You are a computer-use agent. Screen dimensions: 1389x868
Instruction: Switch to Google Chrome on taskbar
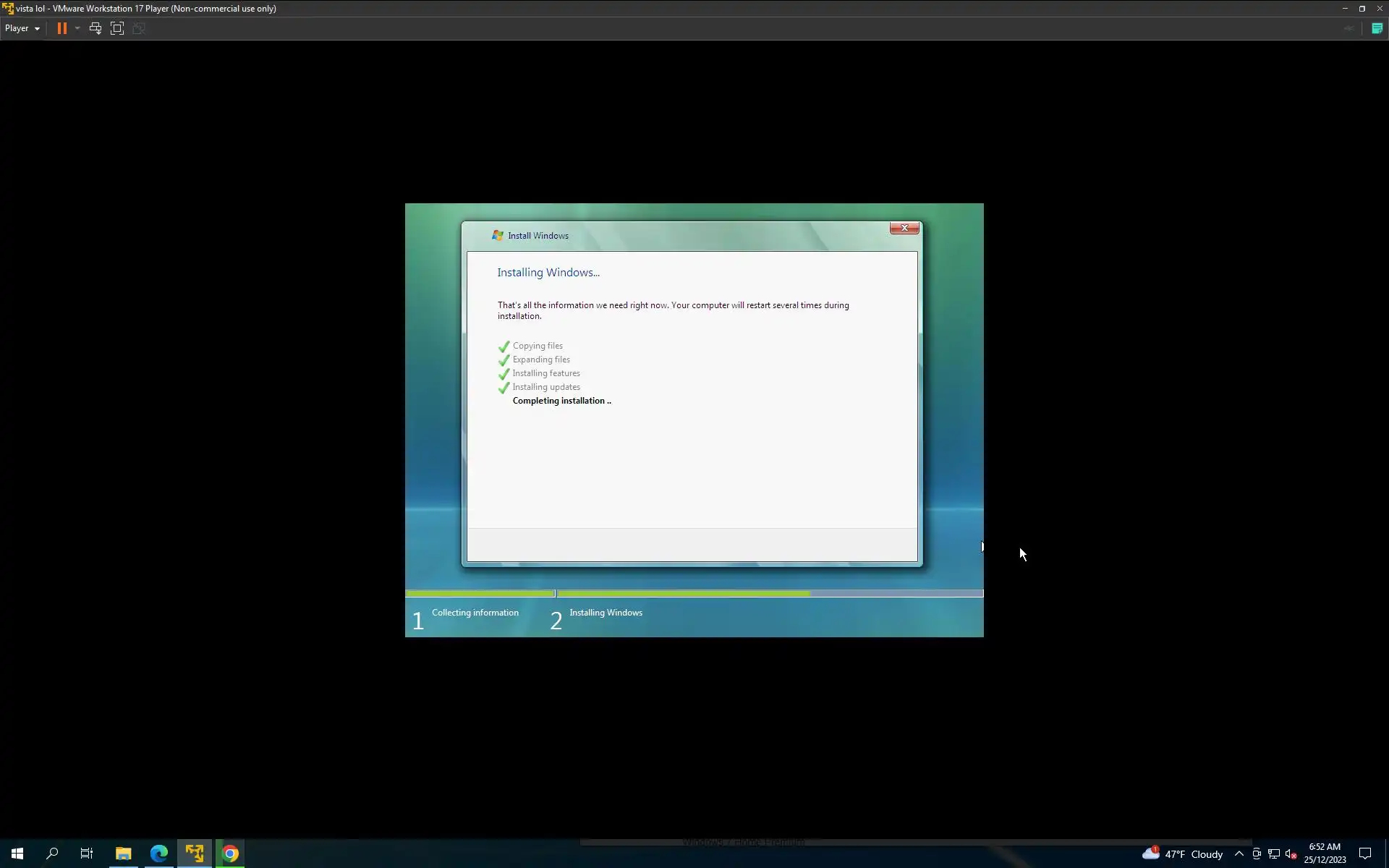point(230,854)
